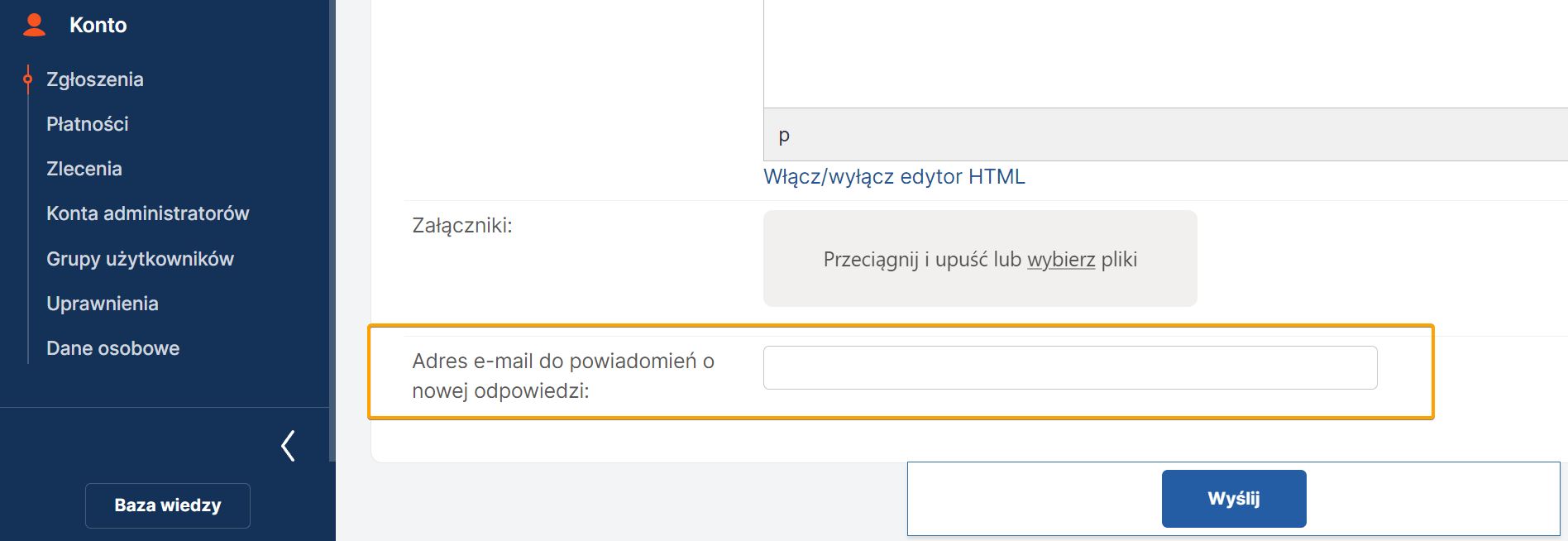
Task: Click the orange Konto user icon
Action: click(35, 25)
